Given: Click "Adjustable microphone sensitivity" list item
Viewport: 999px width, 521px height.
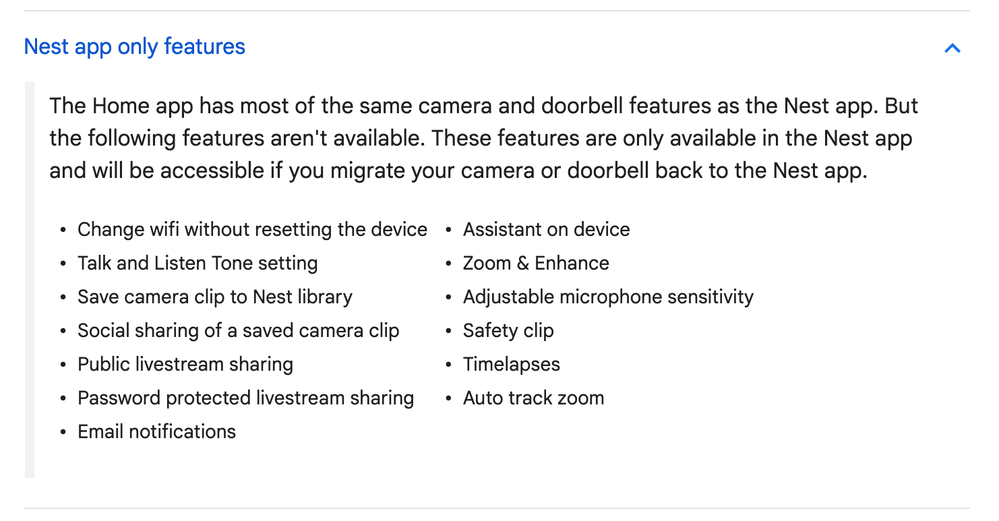Looking at the screenshot, I should [608, 297].
